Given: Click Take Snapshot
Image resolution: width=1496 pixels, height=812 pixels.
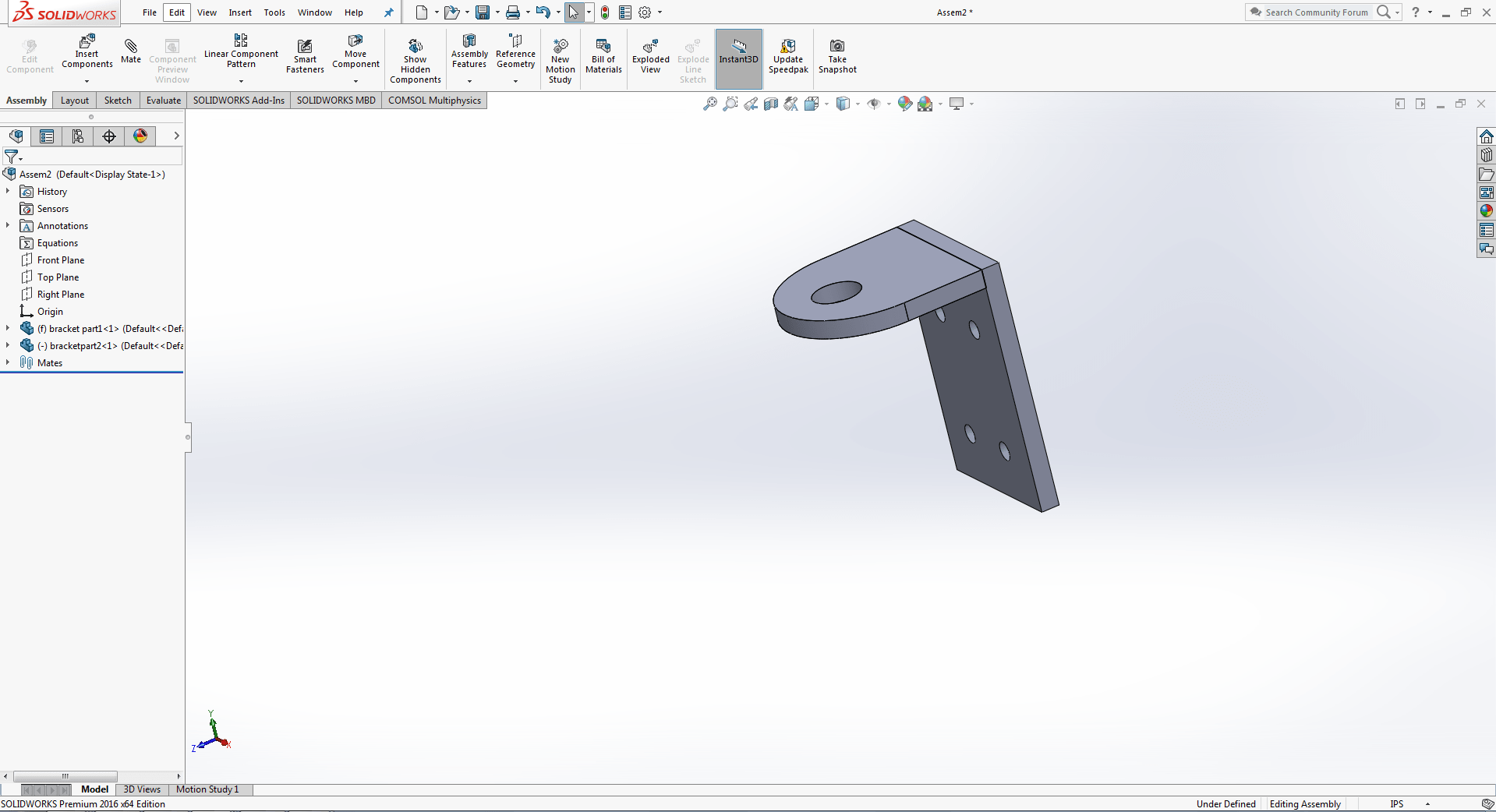Looking at the screenshot, I should tap(837, 56).
